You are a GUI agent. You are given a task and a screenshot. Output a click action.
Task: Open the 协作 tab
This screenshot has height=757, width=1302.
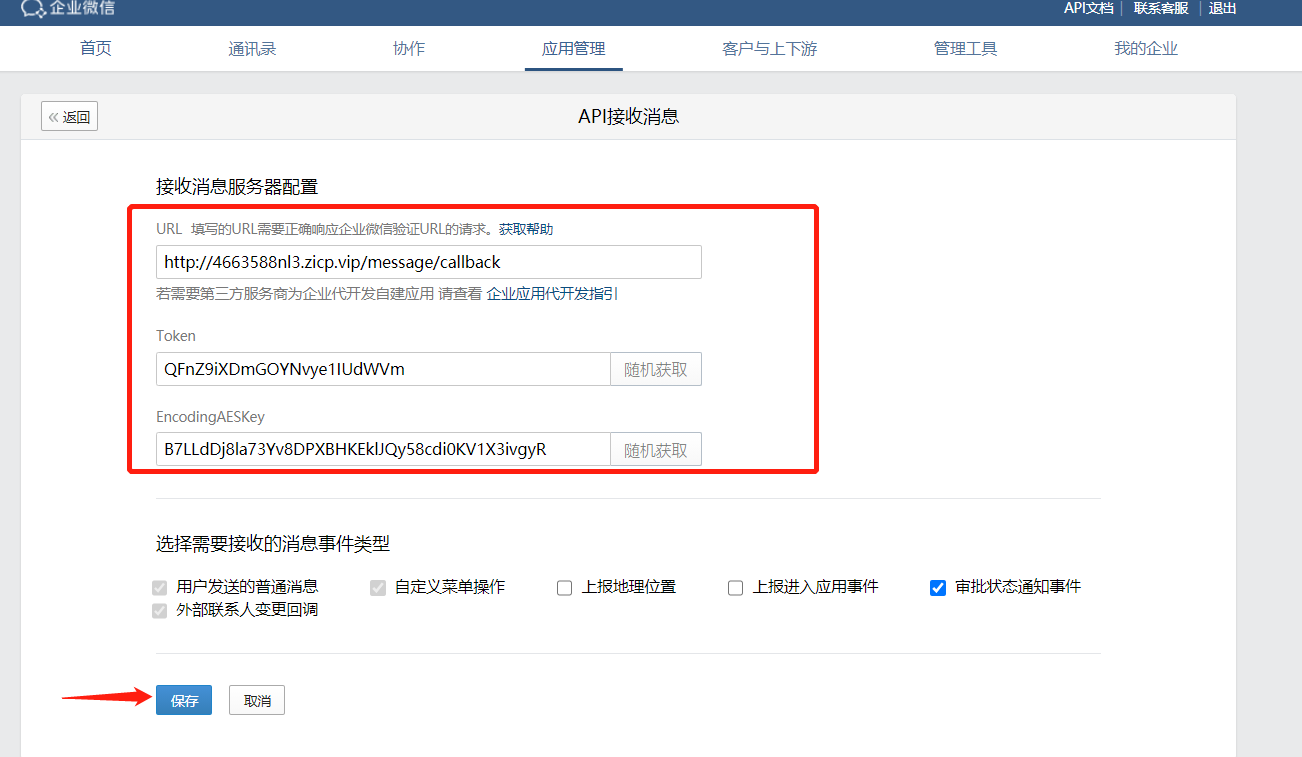409,48
